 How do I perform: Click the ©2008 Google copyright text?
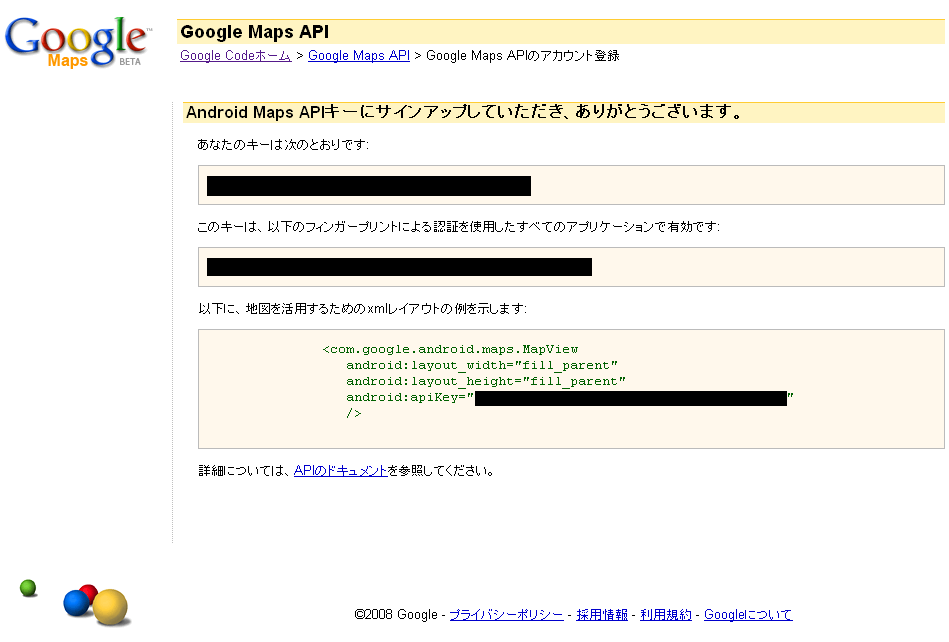click(x=396, y=615)
